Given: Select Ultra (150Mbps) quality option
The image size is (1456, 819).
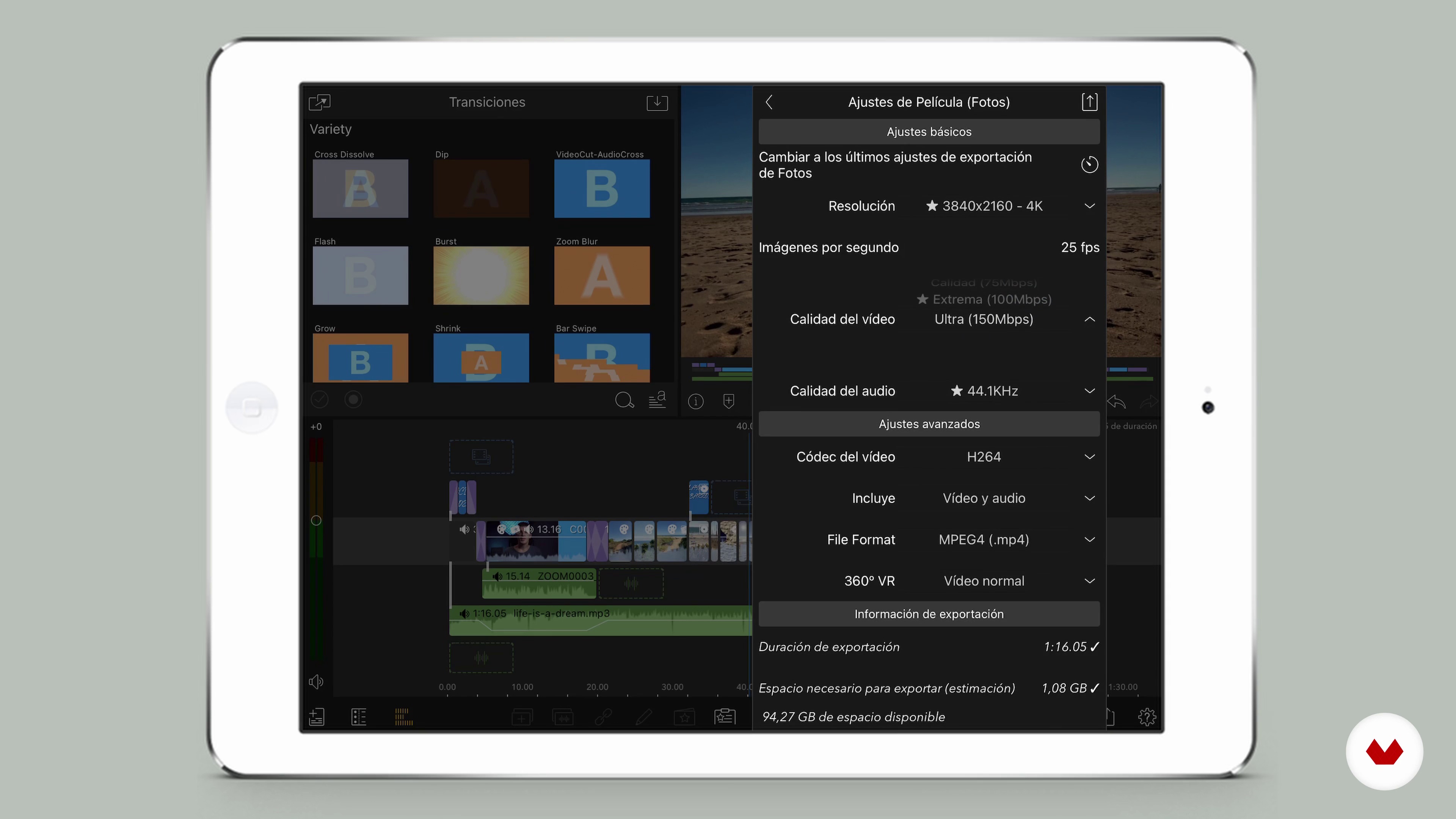Looking at the screenshot, I should tap(984, 319).
